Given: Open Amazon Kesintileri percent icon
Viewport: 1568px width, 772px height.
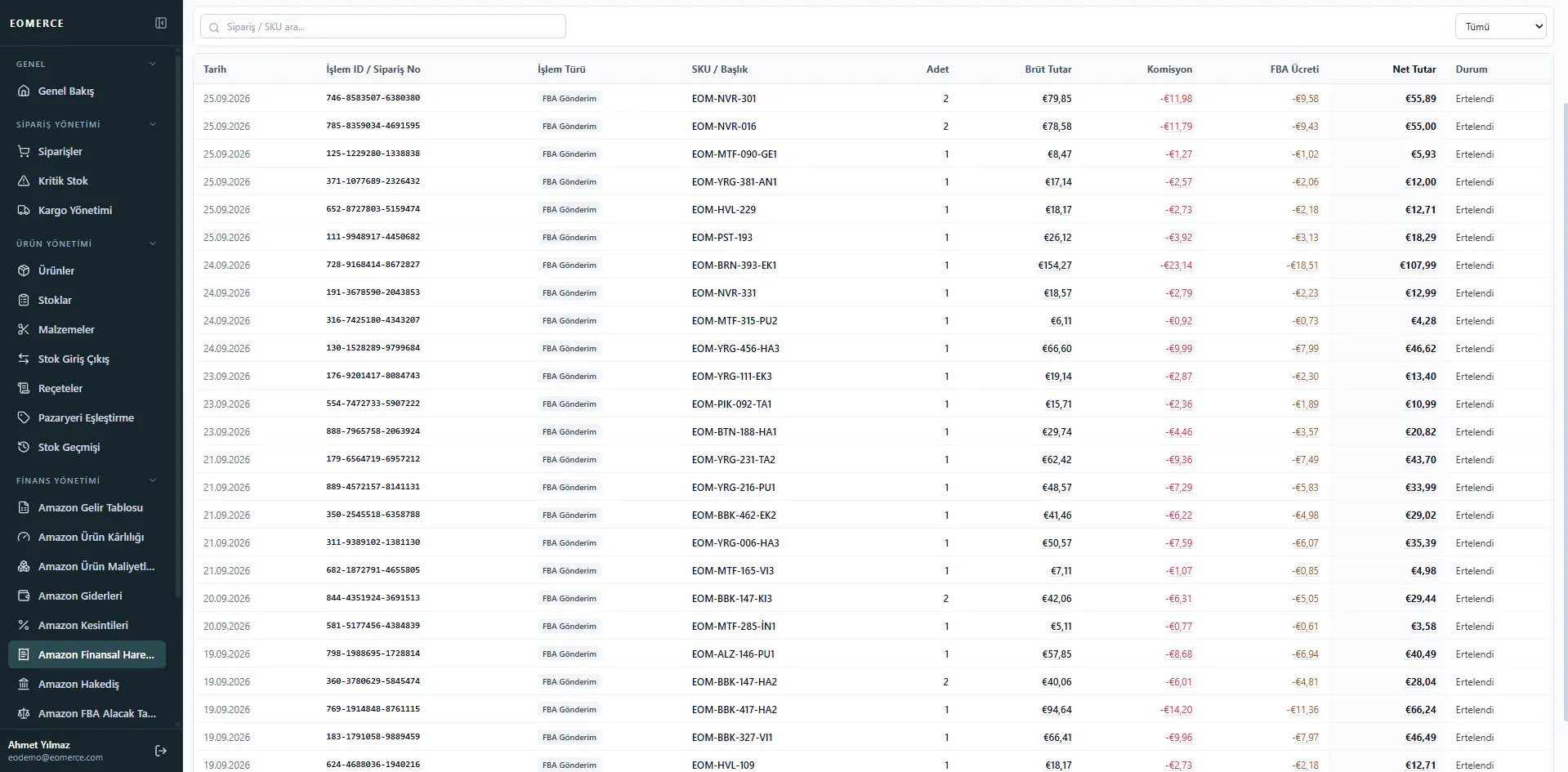Looking at the screenshot, I should 24,625.
